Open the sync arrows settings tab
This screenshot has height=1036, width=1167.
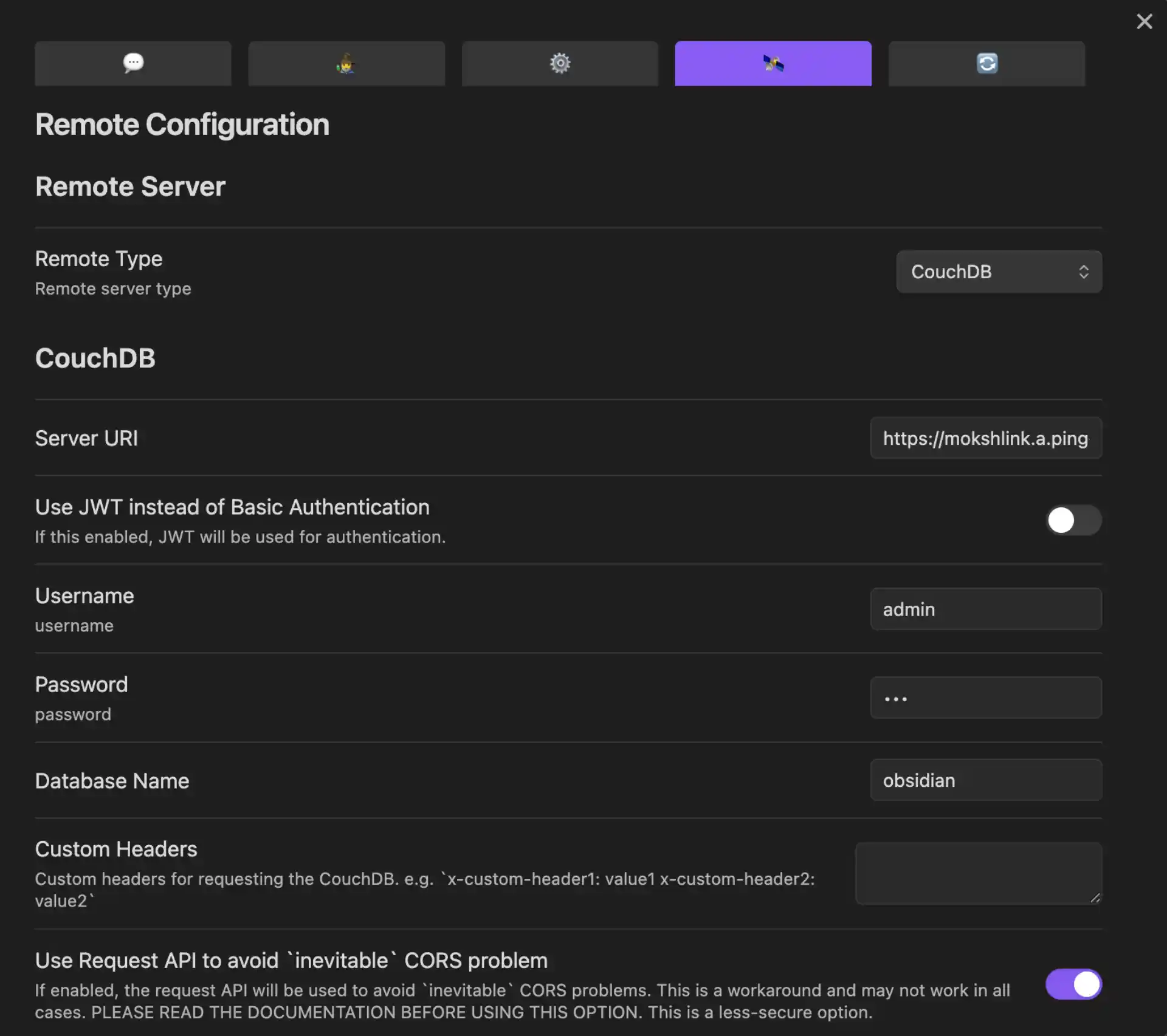[x=986, y=63]
